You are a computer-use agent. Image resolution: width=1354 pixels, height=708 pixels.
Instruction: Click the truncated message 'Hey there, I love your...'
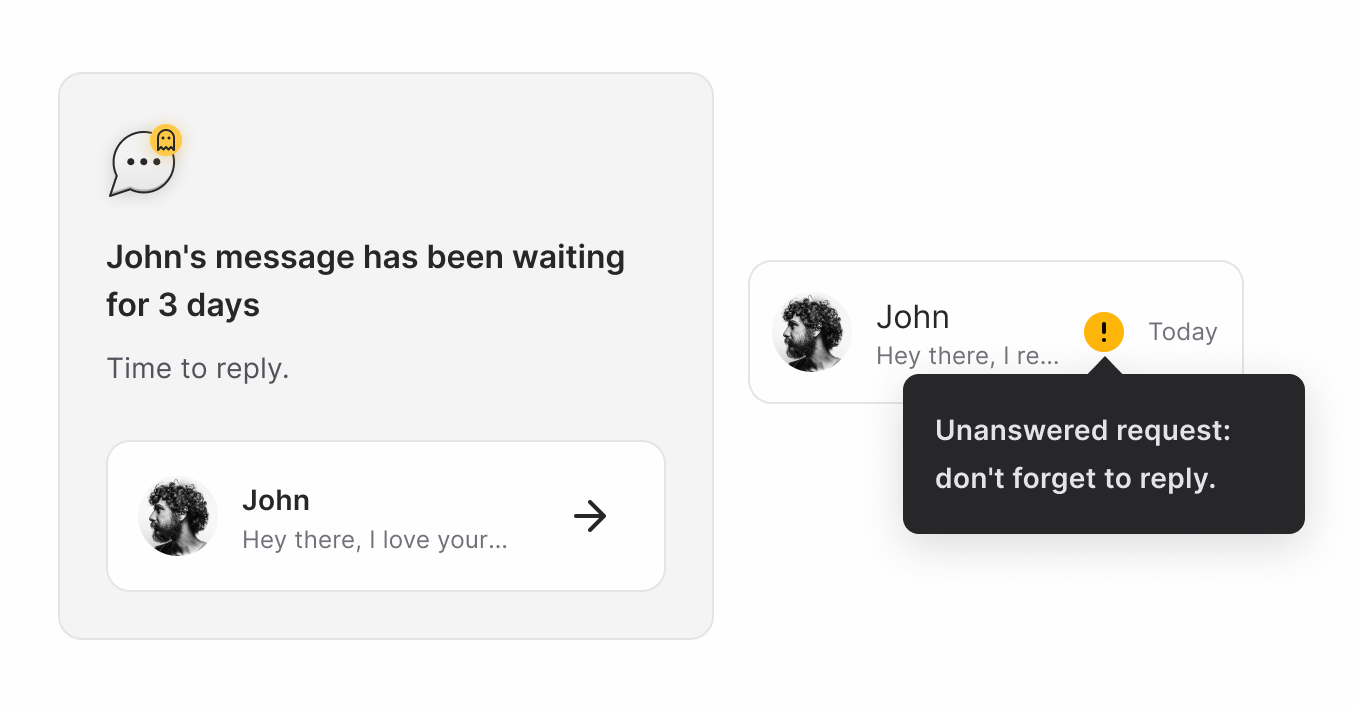(373, 539)
